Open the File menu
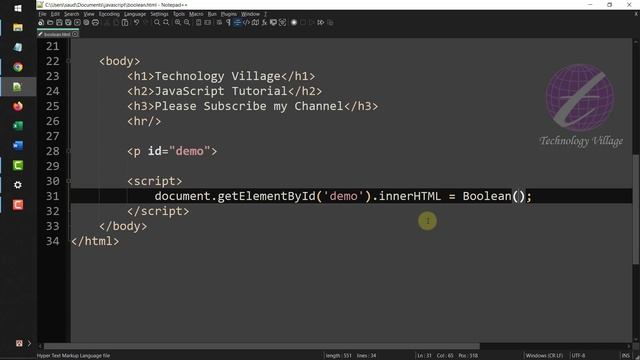 click(42, 14)
